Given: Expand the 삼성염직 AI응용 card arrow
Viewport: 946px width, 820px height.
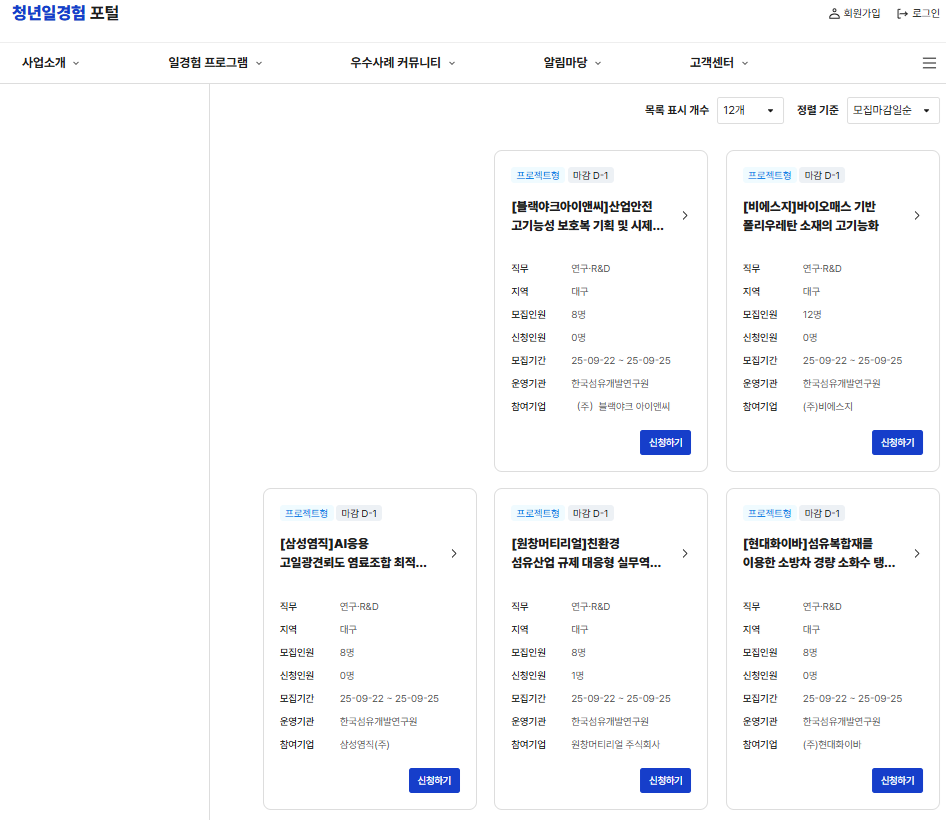Looking at the screenshot, I should click(454, 553).
